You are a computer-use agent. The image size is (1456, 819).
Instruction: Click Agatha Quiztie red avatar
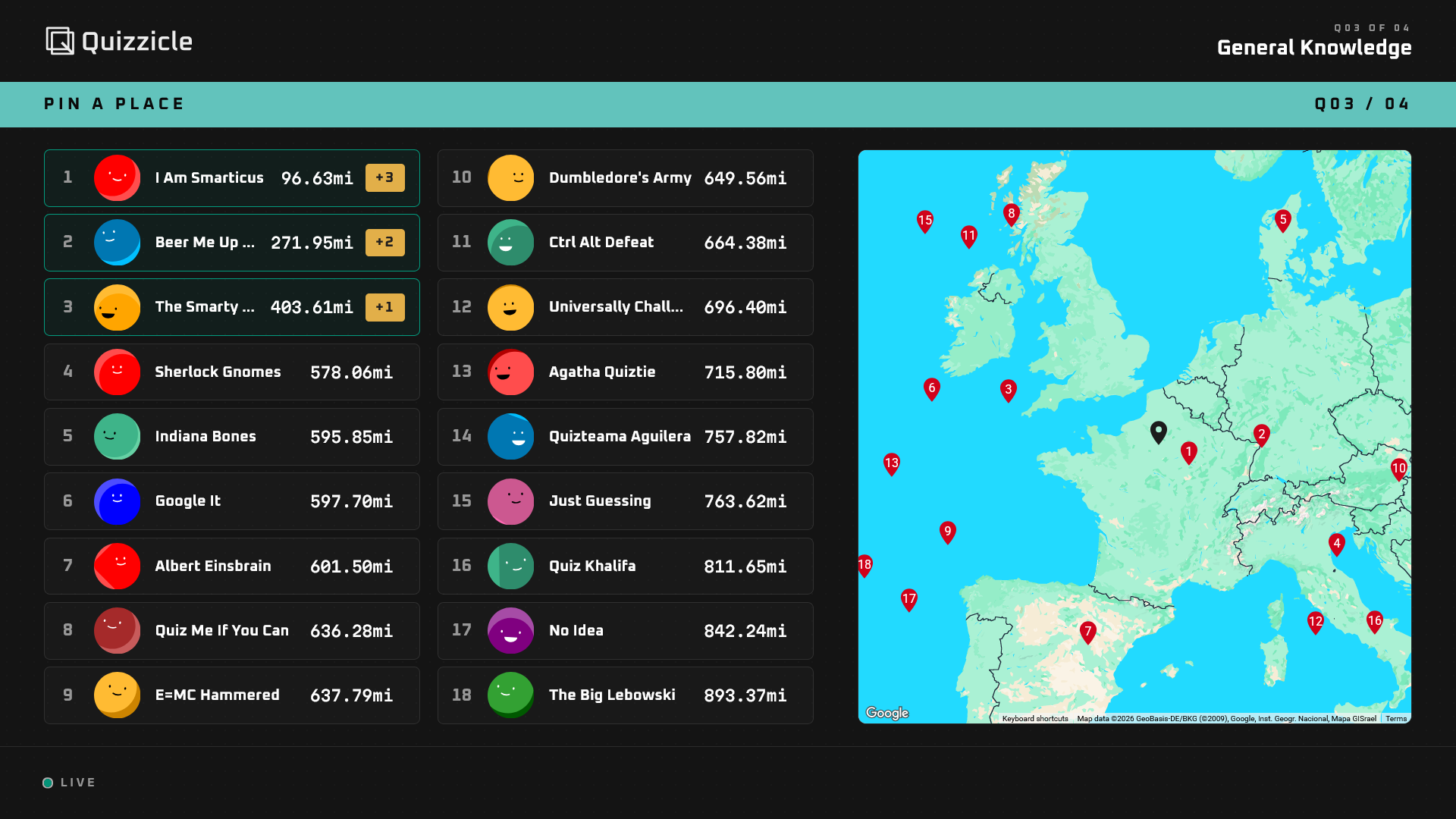pos(511,372)
